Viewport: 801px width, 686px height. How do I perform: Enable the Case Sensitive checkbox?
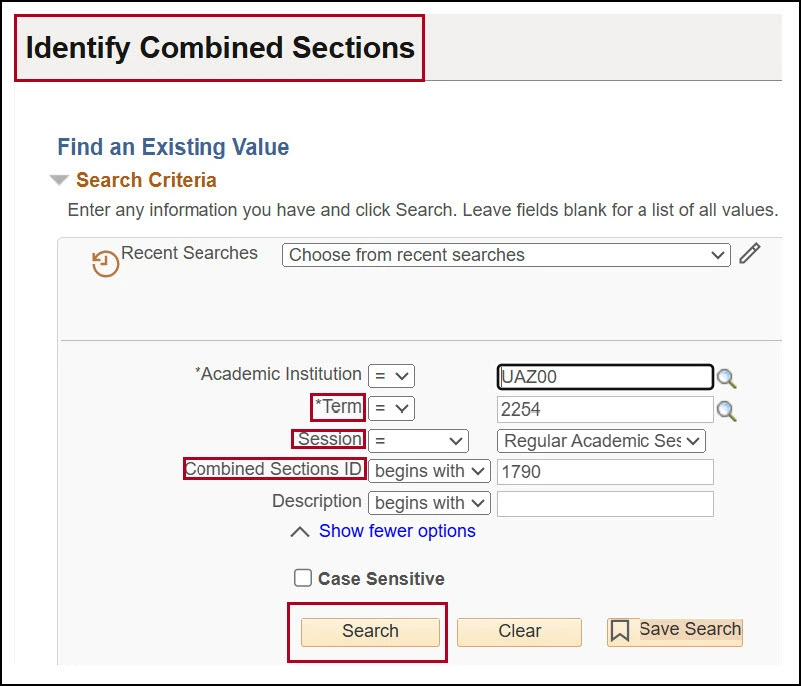[303, 578]
